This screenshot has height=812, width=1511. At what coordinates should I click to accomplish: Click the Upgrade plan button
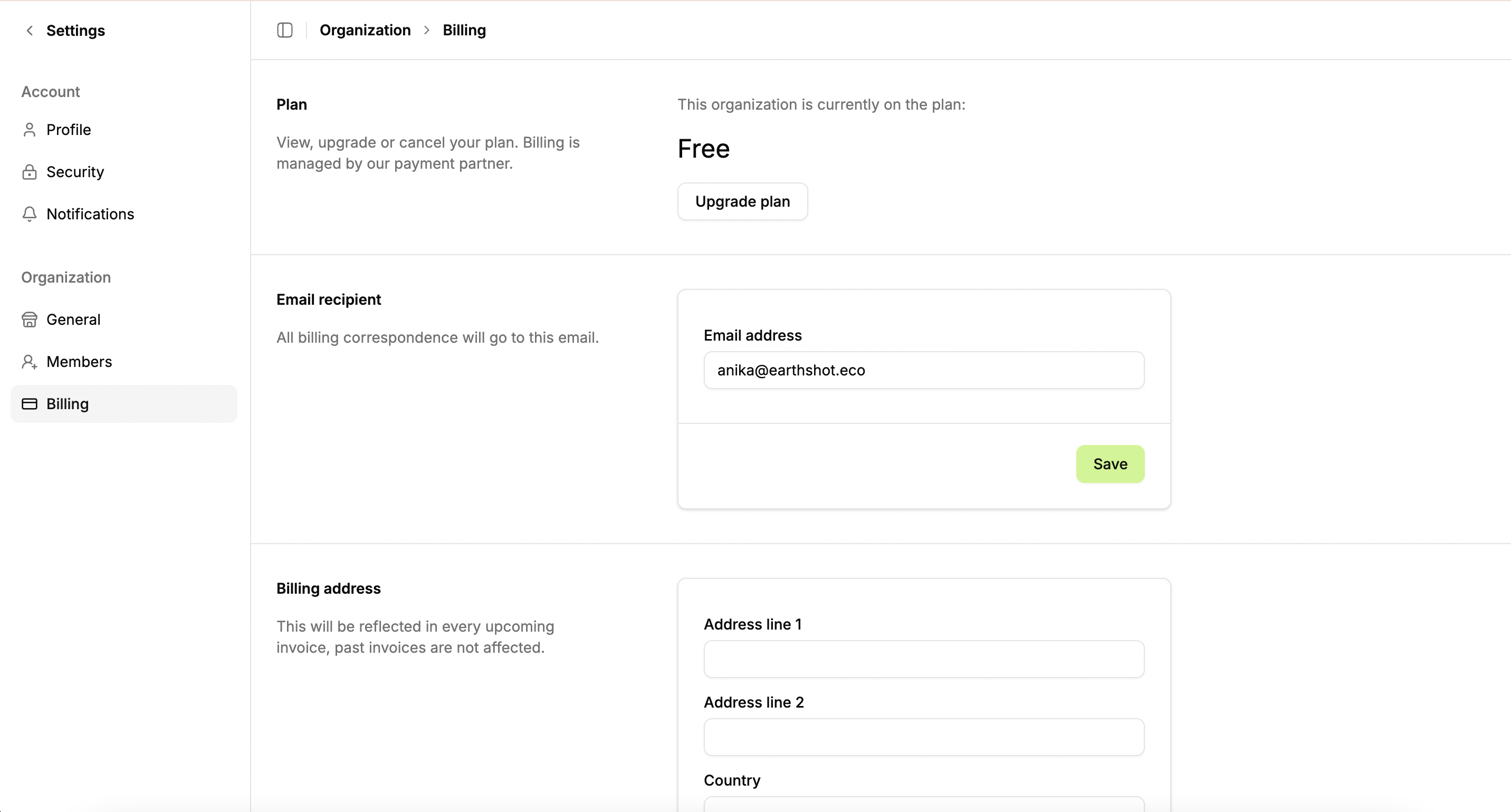tap(742, 201)
